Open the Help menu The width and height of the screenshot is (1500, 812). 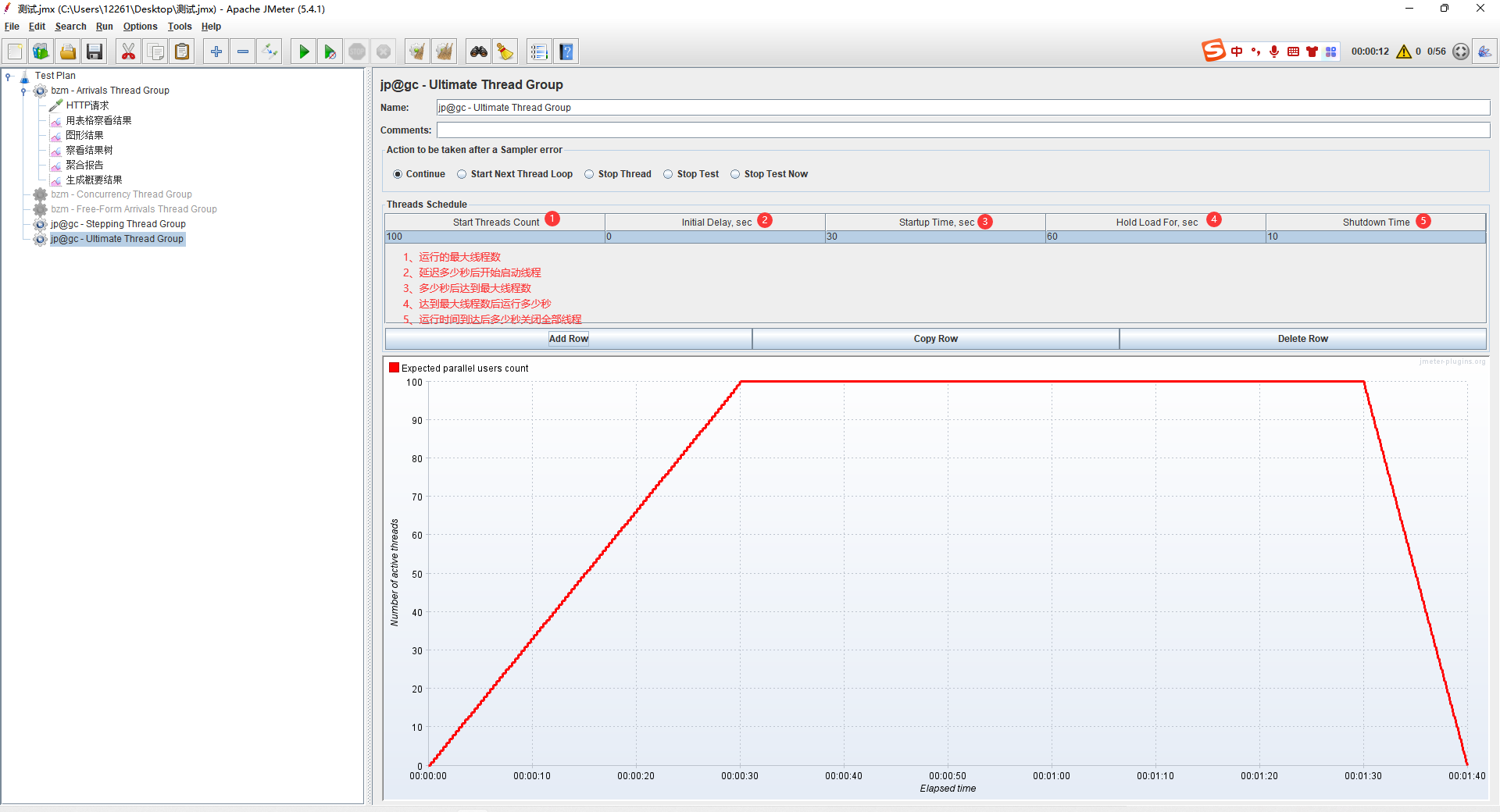(211, 27)
